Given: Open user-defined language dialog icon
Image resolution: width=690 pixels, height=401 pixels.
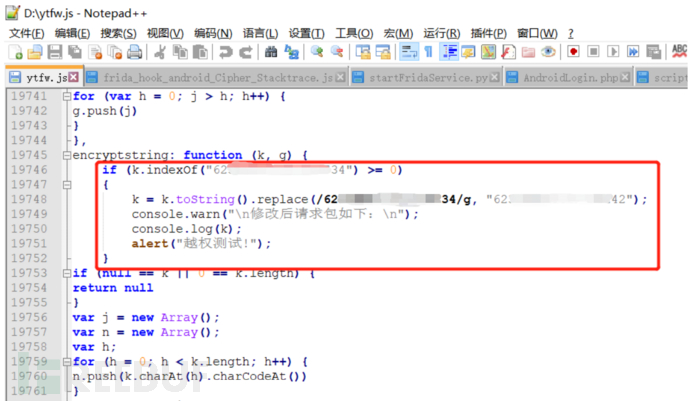Looking at the screenshot, I should pos(468,52).
